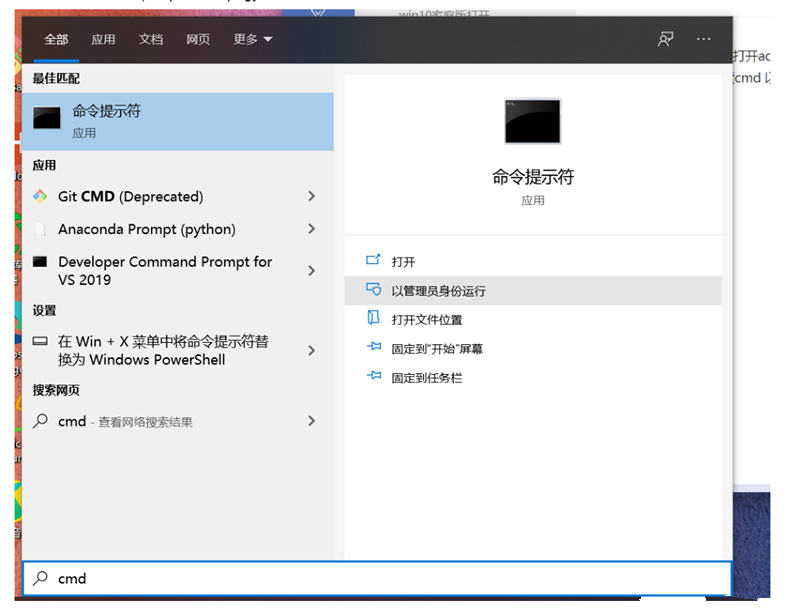Expand web search results arrow for cmd
Screen dimensions: 800x610
(x=311, y=421)
